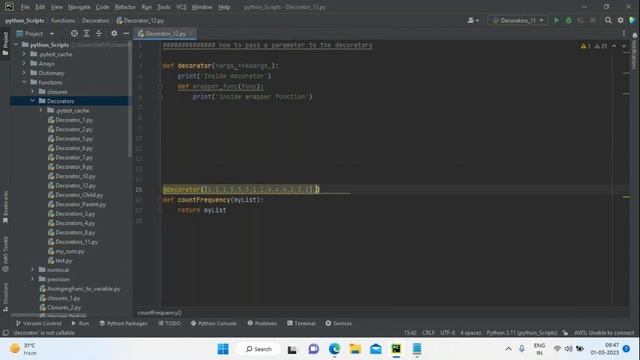This screenshot has width=640, height=360.
Task: Collapse the Decorators folder
Action: [32, 101]
